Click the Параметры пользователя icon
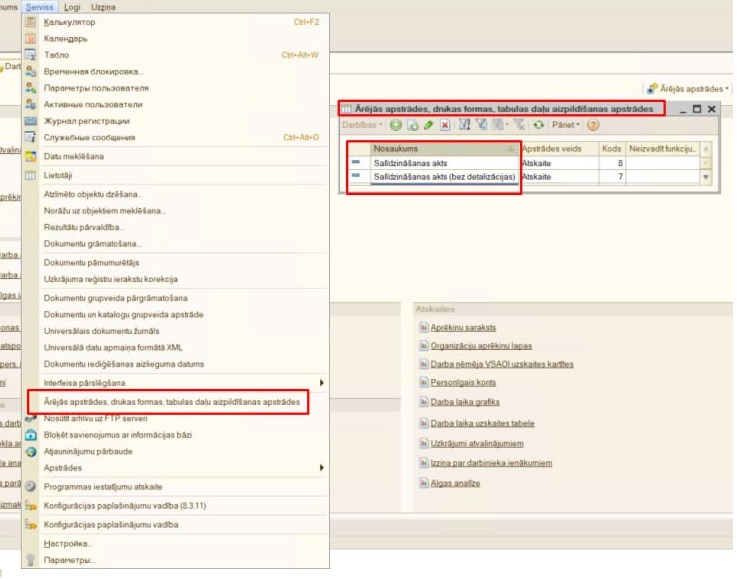 tap(30, 88)
